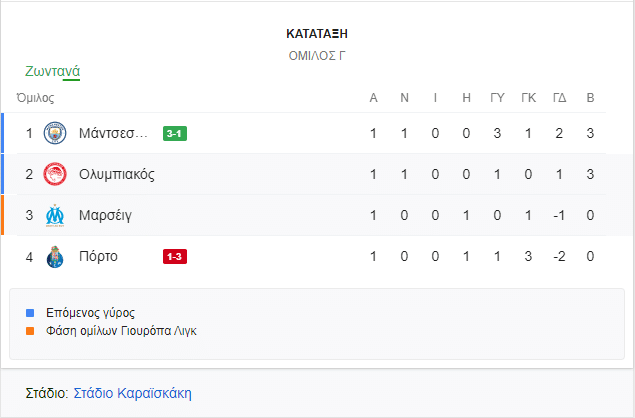Click the Marseille club crest
Screen dimensions: 635x418
pyautogui.click(x=55, y=215)
